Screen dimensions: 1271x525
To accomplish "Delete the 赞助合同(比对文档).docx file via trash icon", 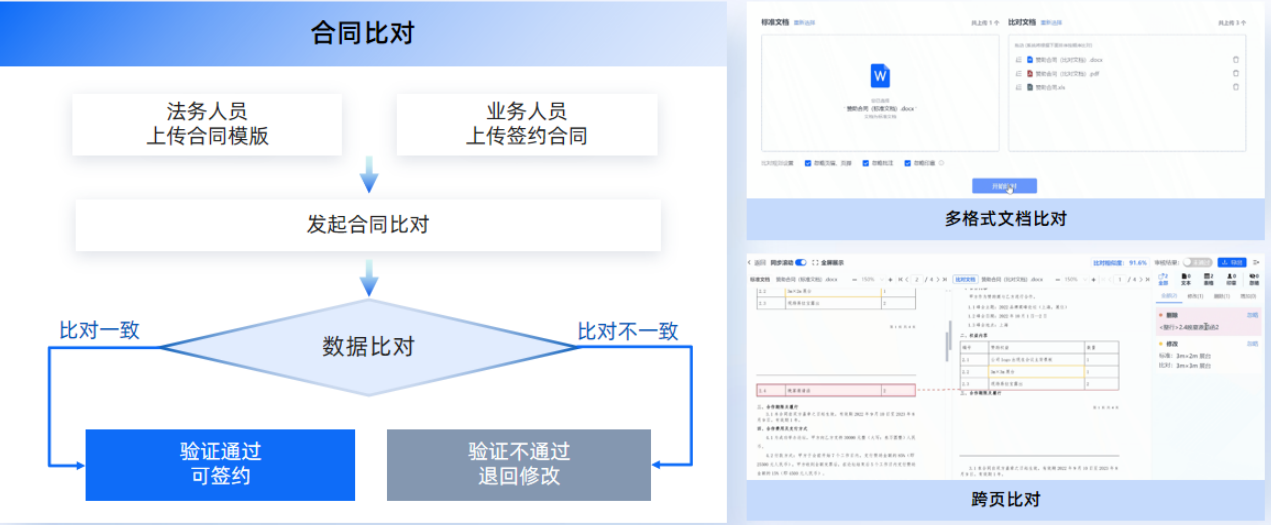I will 1236,60.
